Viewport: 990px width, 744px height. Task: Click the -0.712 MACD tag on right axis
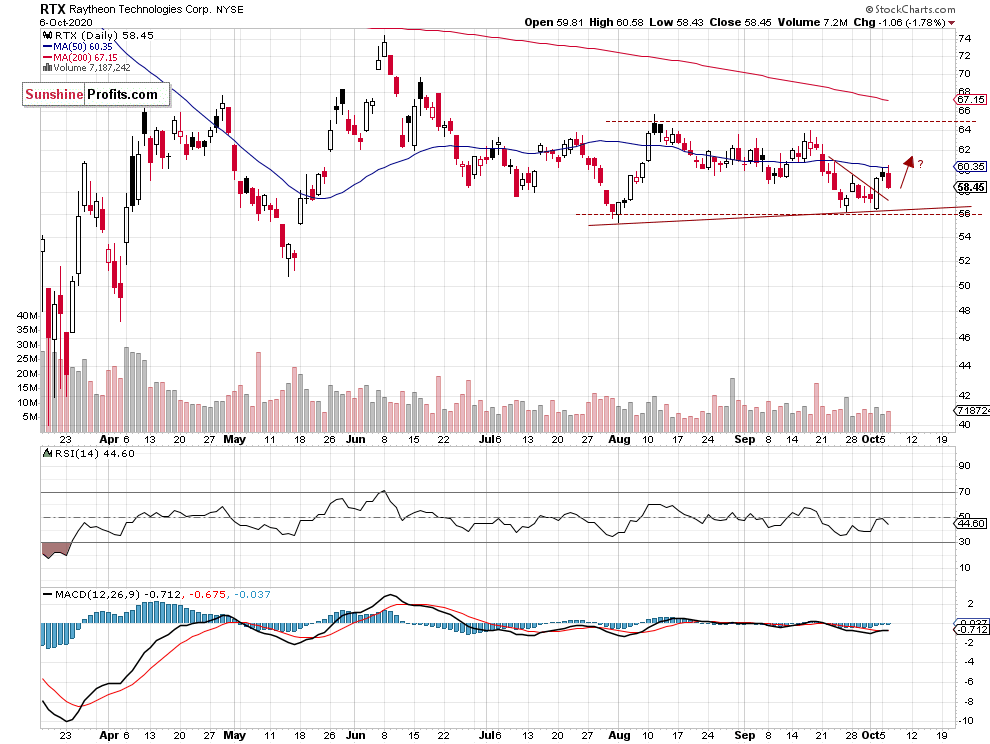point(970,630)
